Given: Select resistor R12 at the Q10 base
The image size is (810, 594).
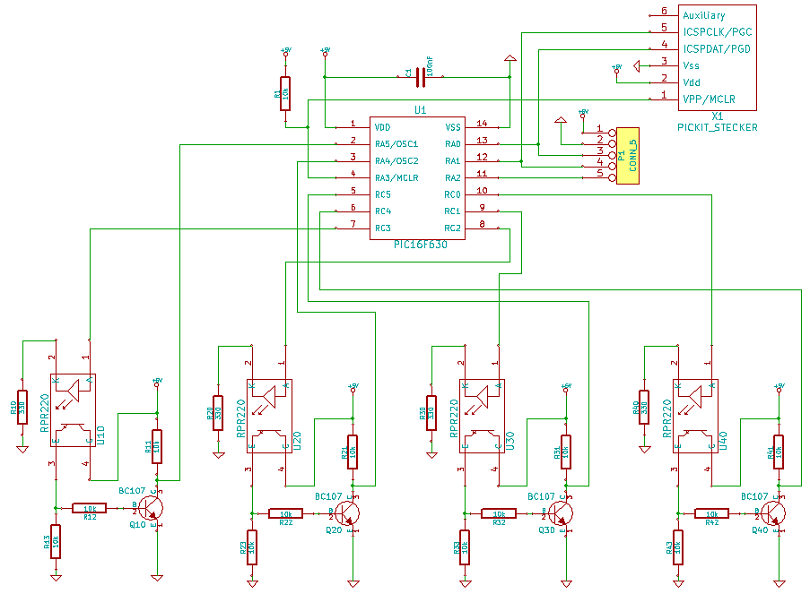Looking at the screenshot, I should (90, 508).
